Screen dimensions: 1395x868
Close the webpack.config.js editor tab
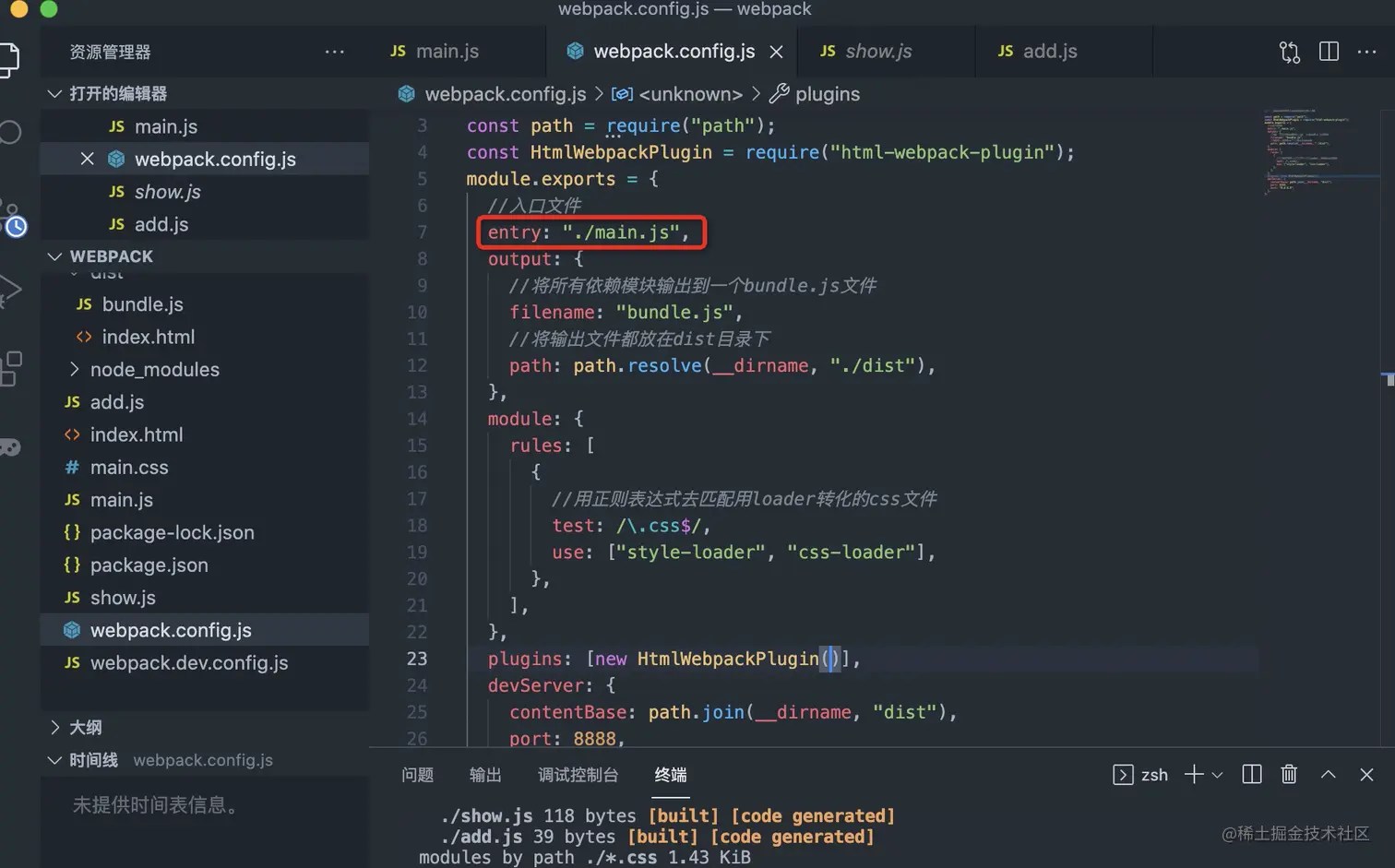click(776, 52)
